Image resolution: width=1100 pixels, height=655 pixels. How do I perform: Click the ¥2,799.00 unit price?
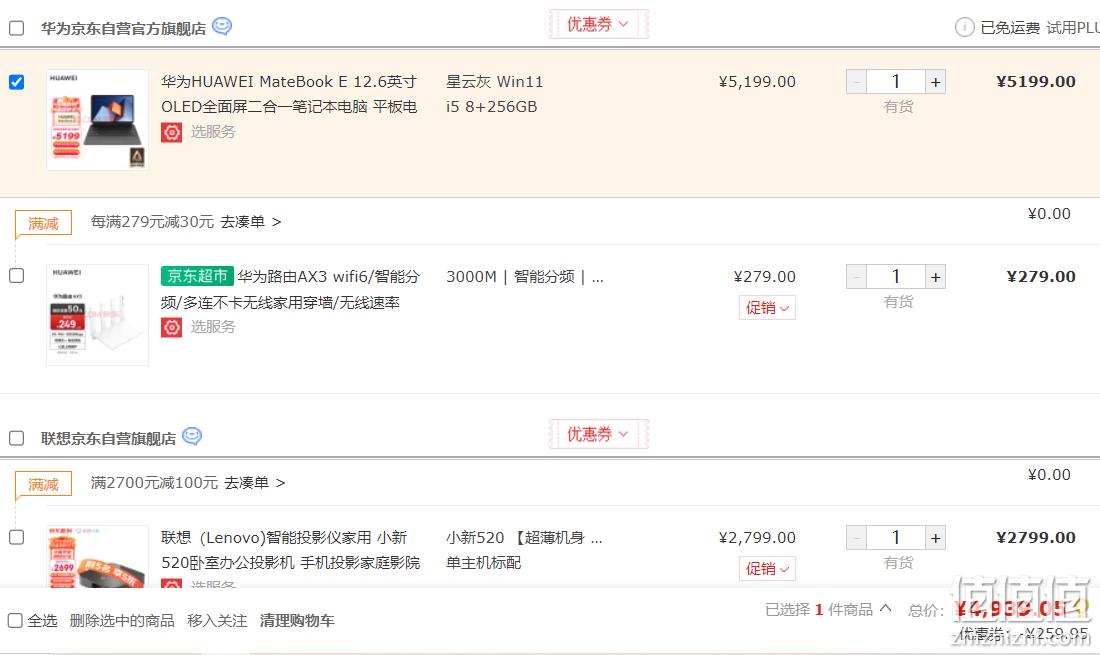tap(757, 538)
